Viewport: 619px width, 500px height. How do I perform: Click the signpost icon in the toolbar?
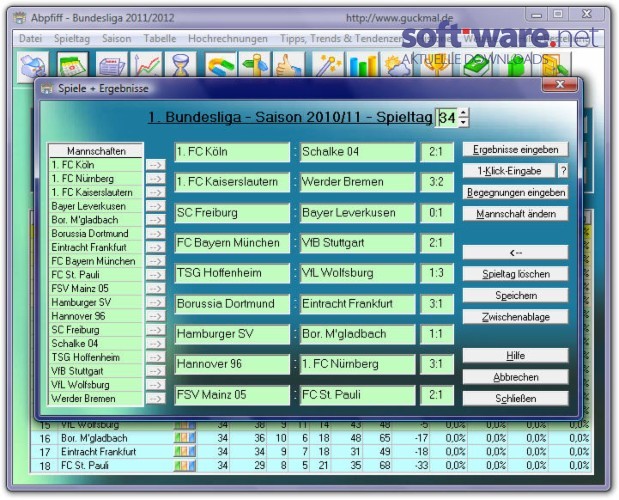255,66
